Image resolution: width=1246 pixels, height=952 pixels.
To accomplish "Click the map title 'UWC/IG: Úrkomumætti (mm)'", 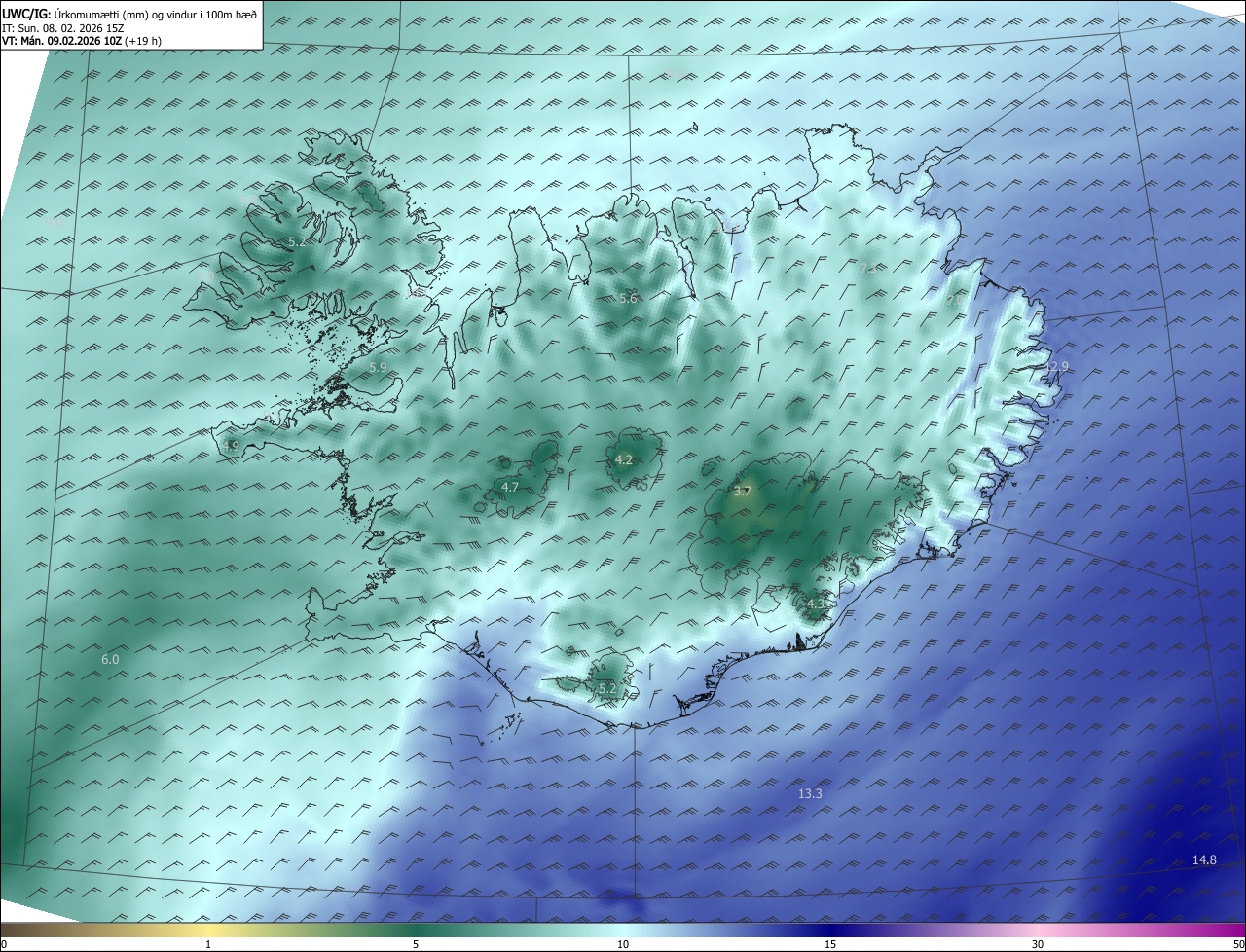I will pyautogui.click(x=76, y=15).
